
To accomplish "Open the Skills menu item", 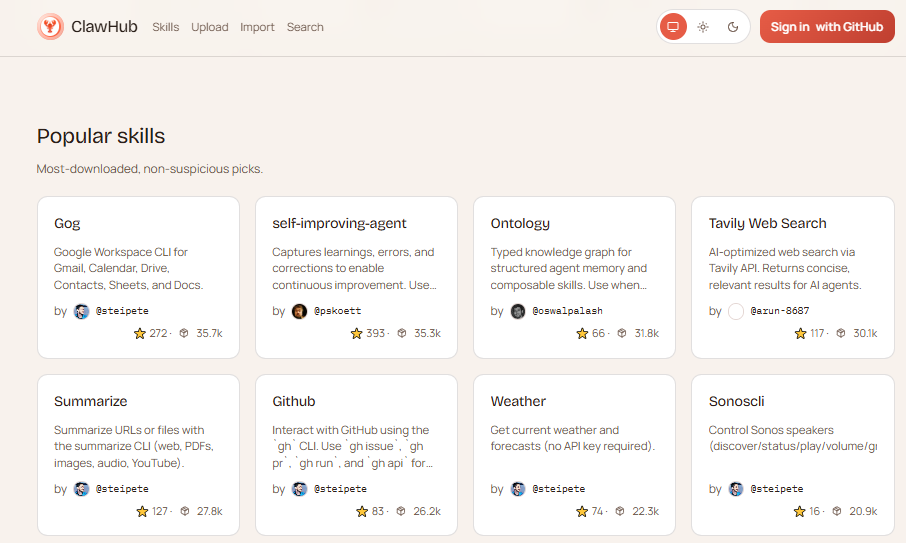I will click(165, 27).
